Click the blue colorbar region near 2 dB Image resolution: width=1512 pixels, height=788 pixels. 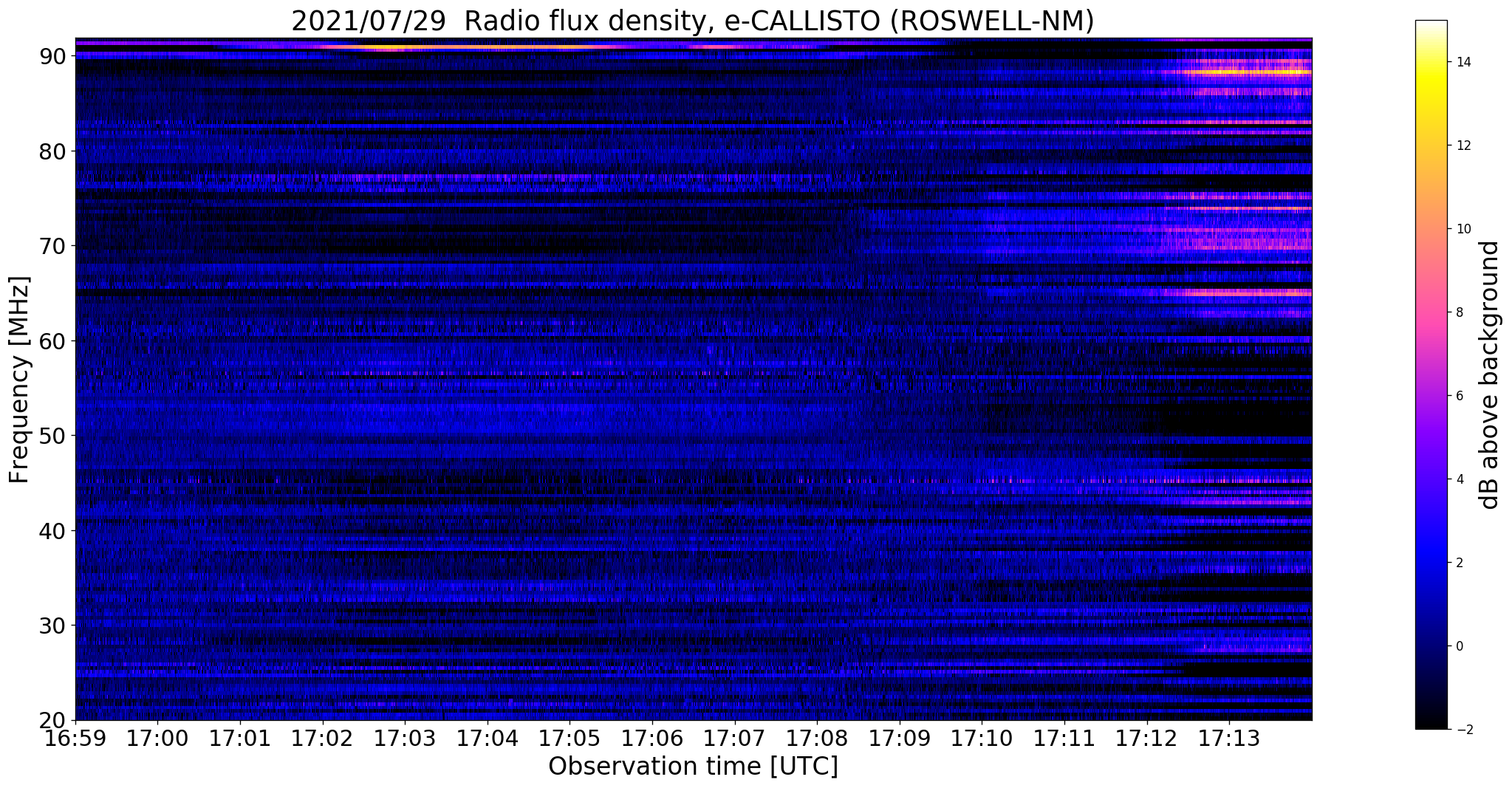point(1431,563)
